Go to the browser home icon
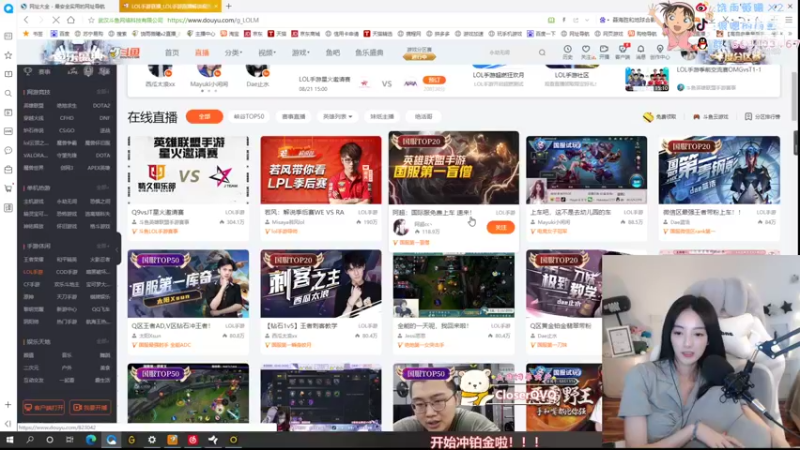 71,20
